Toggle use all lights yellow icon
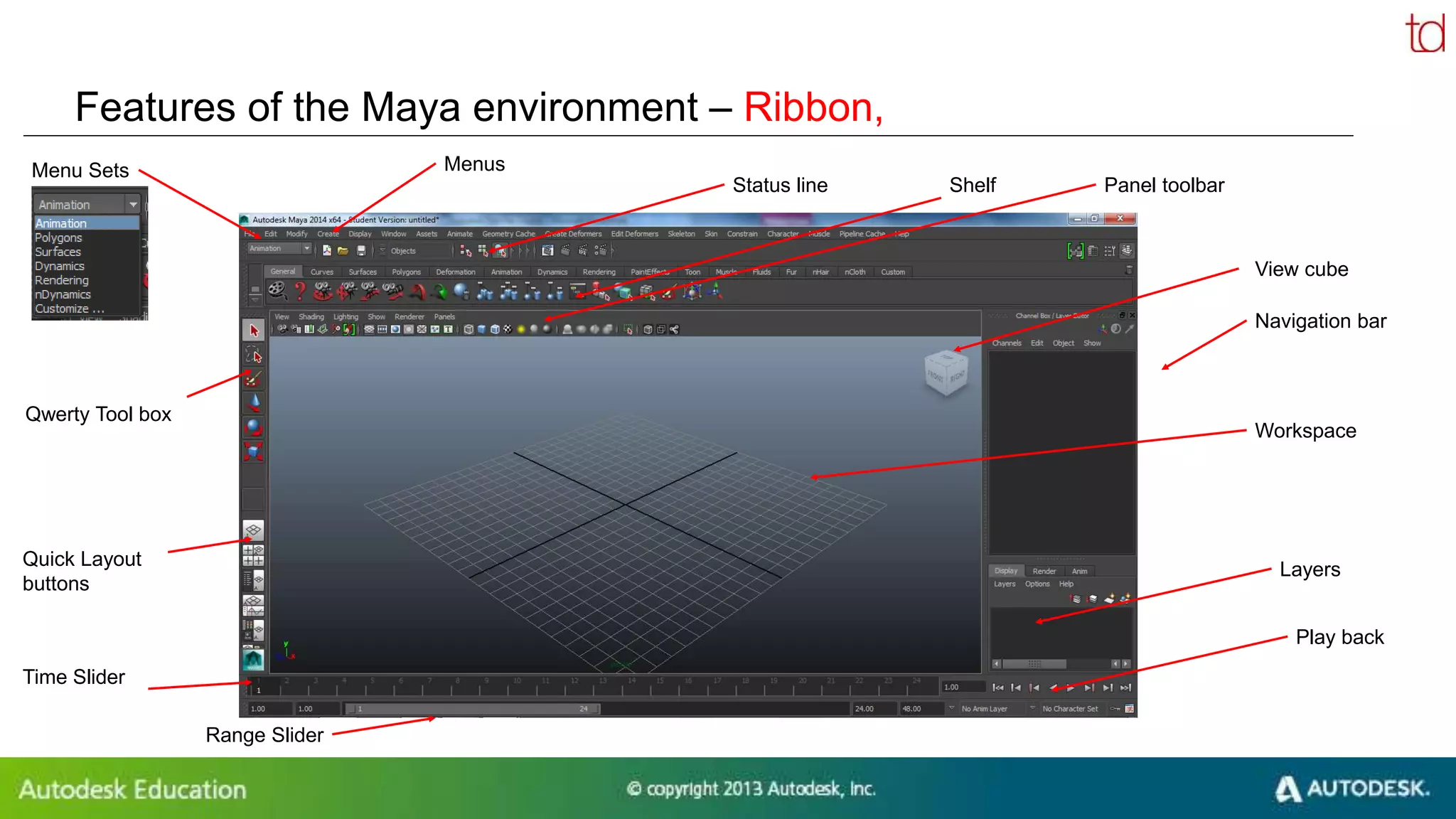1456x819 pixels. 521,329
